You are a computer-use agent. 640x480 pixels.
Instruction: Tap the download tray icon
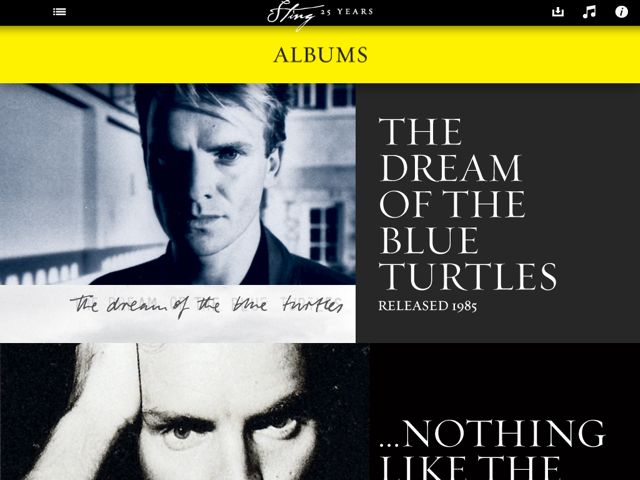(x=558, y=12)
